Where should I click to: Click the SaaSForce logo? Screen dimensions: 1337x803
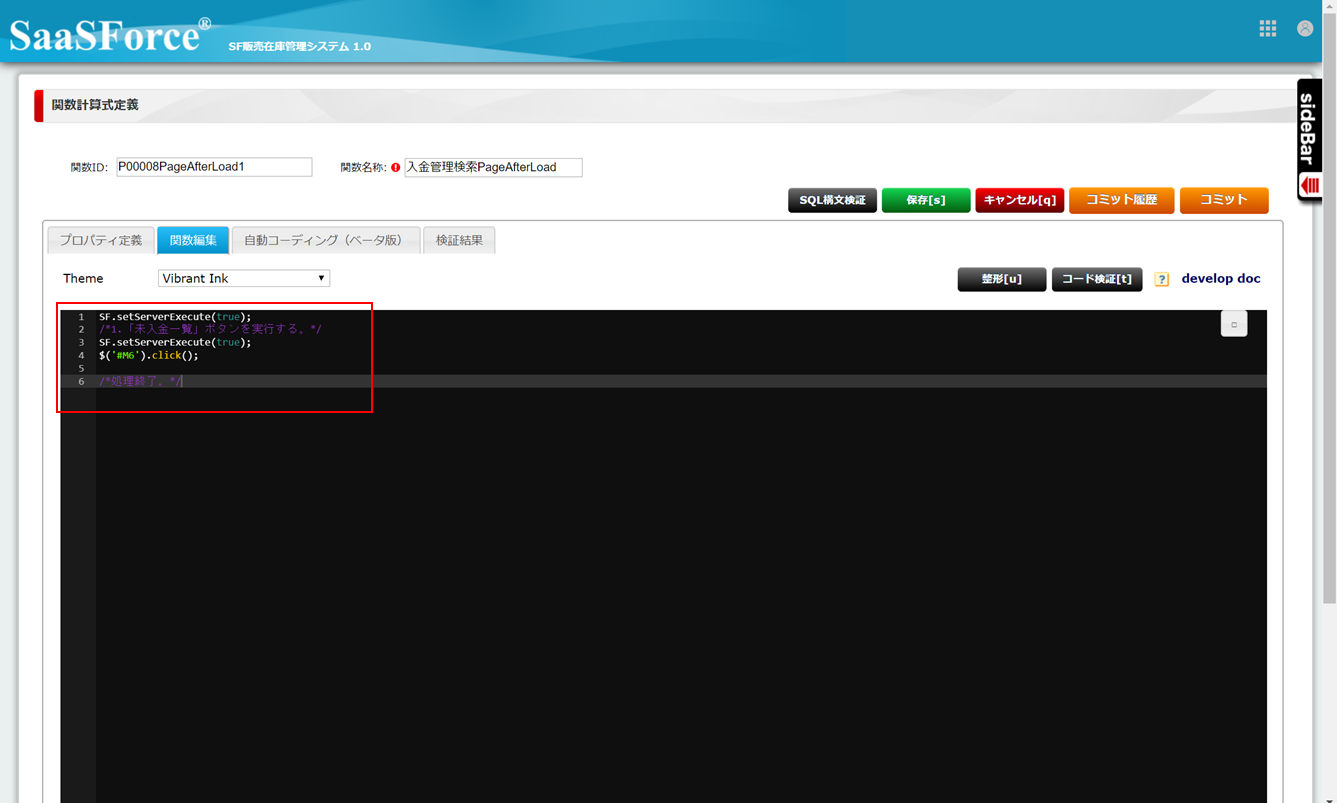pos(109,35)
